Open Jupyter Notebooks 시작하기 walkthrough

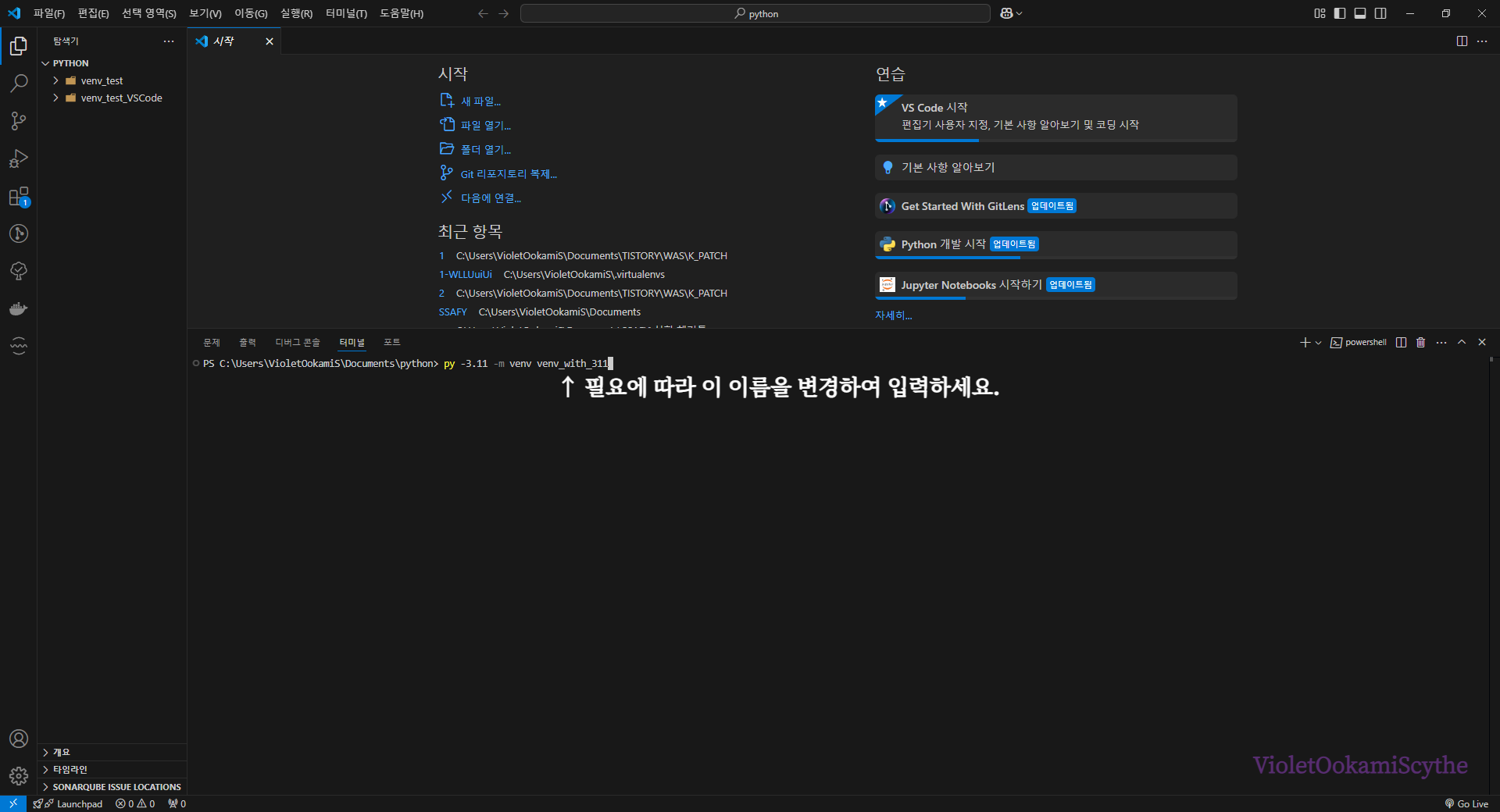coord(1056,286)
